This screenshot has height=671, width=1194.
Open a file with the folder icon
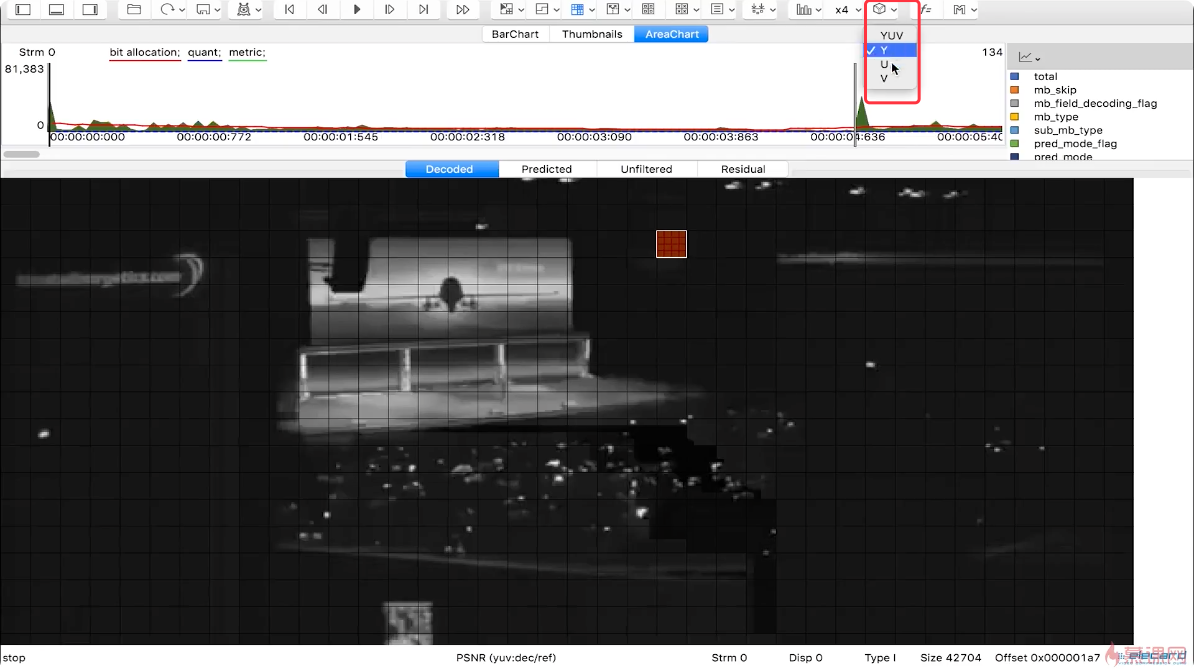click(134, 10)
